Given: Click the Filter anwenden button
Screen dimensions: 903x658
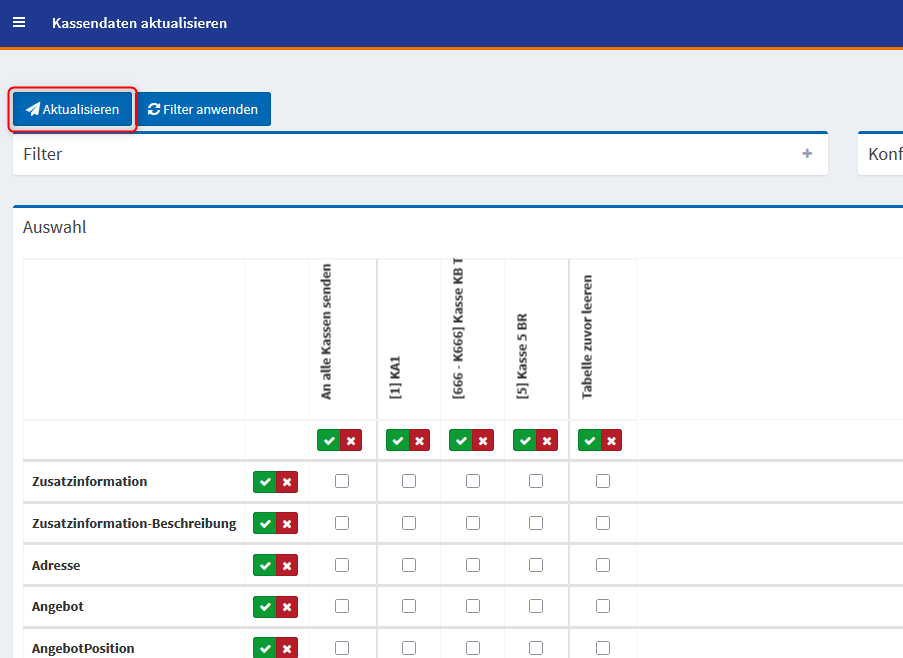Looking at the screenshot, I should click(203, 109).
